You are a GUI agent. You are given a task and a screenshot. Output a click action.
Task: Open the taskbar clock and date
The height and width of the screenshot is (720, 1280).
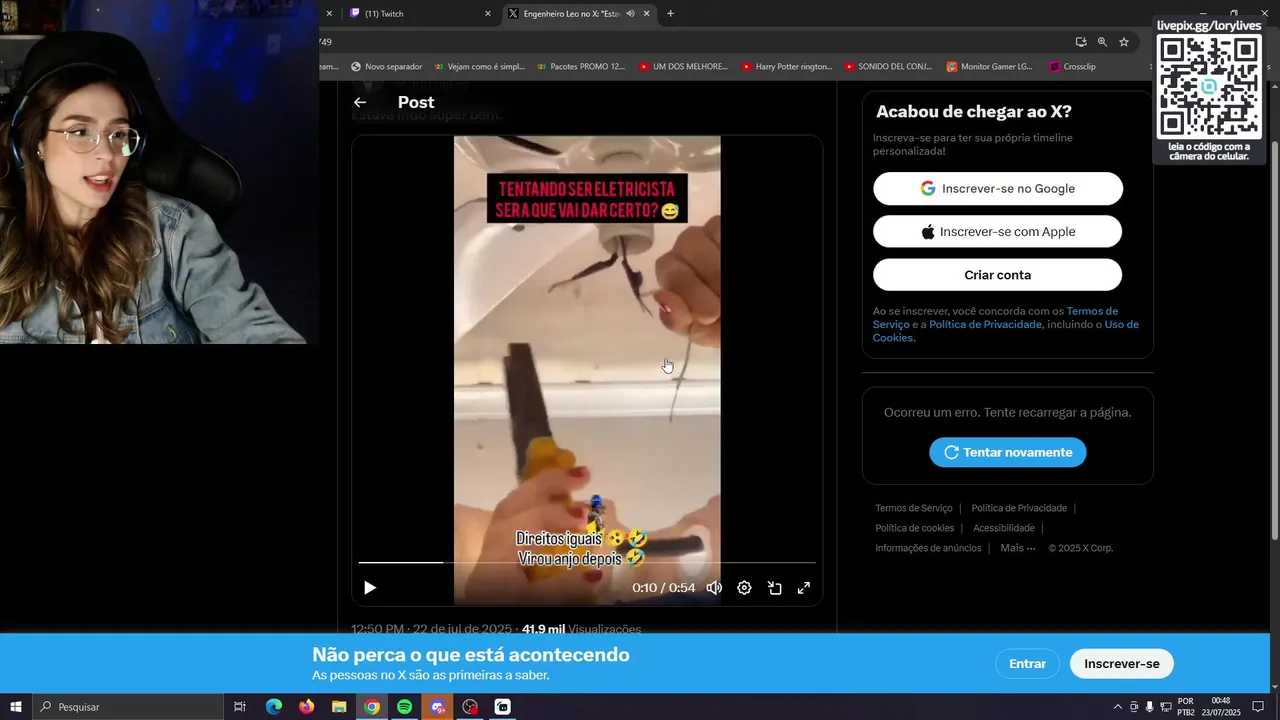(x=1222, y=707)
